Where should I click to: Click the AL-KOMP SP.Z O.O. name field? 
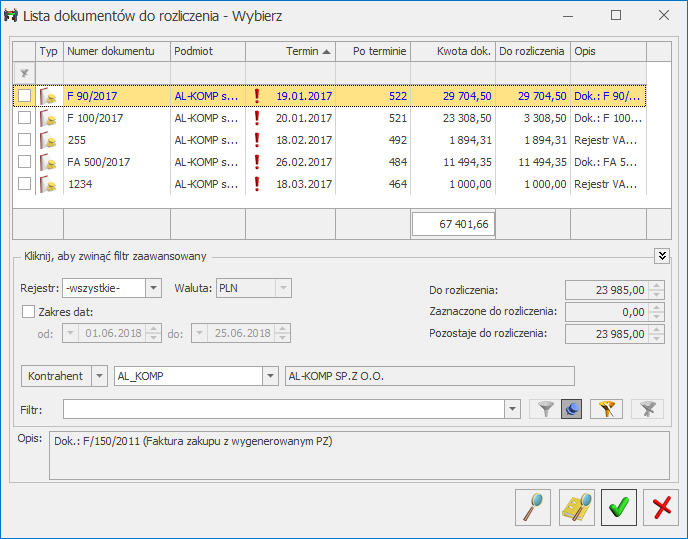pyautogui.click(x=430, y=376)
